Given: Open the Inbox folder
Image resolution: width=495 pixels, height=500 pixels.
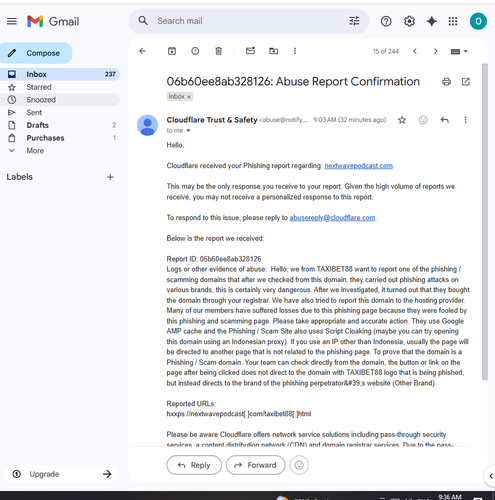Looking at the screenshot, I should pyautogui.click(x=60, y=74).
